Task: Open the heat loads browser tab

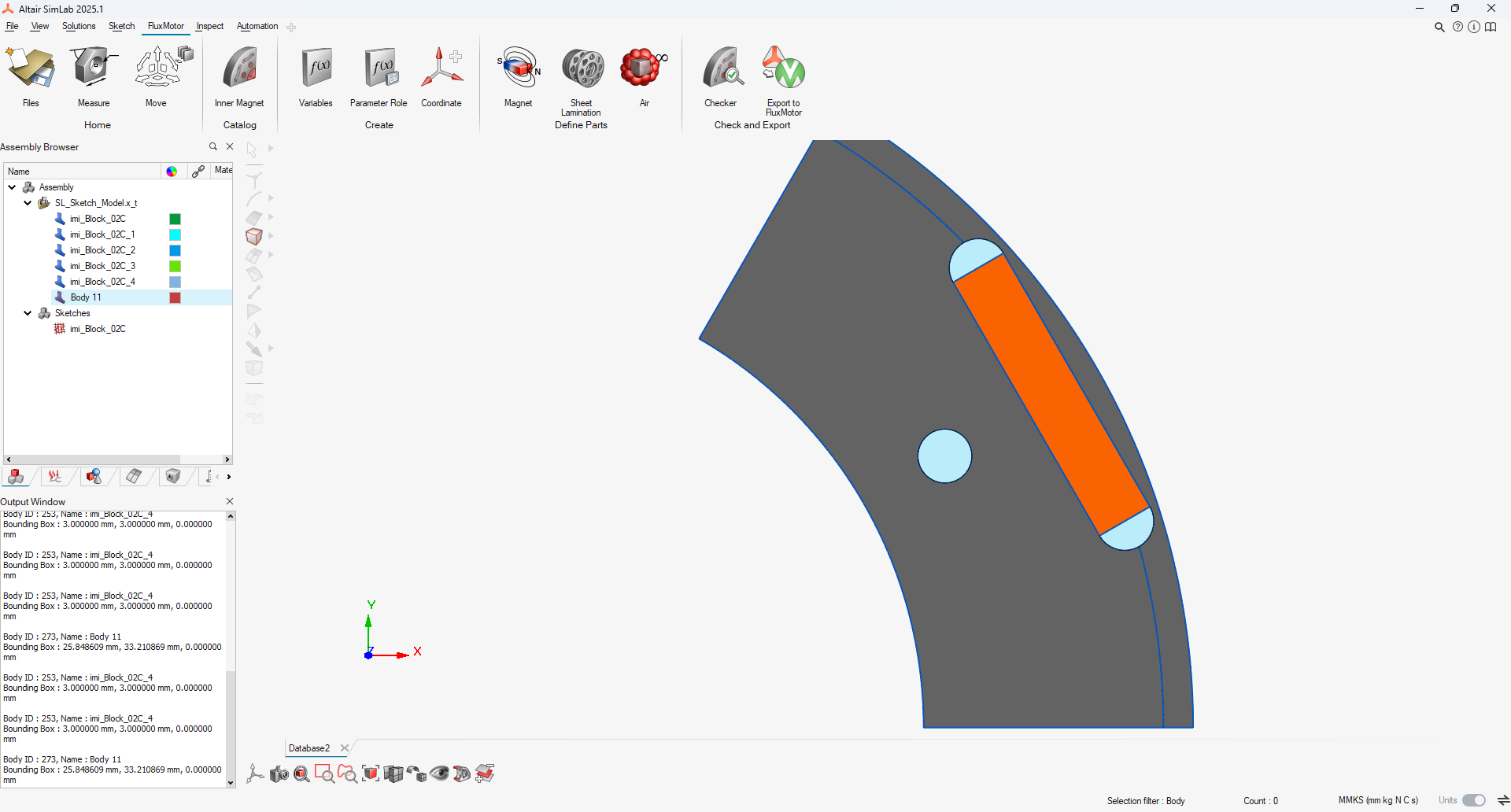Action: (54, 476)
